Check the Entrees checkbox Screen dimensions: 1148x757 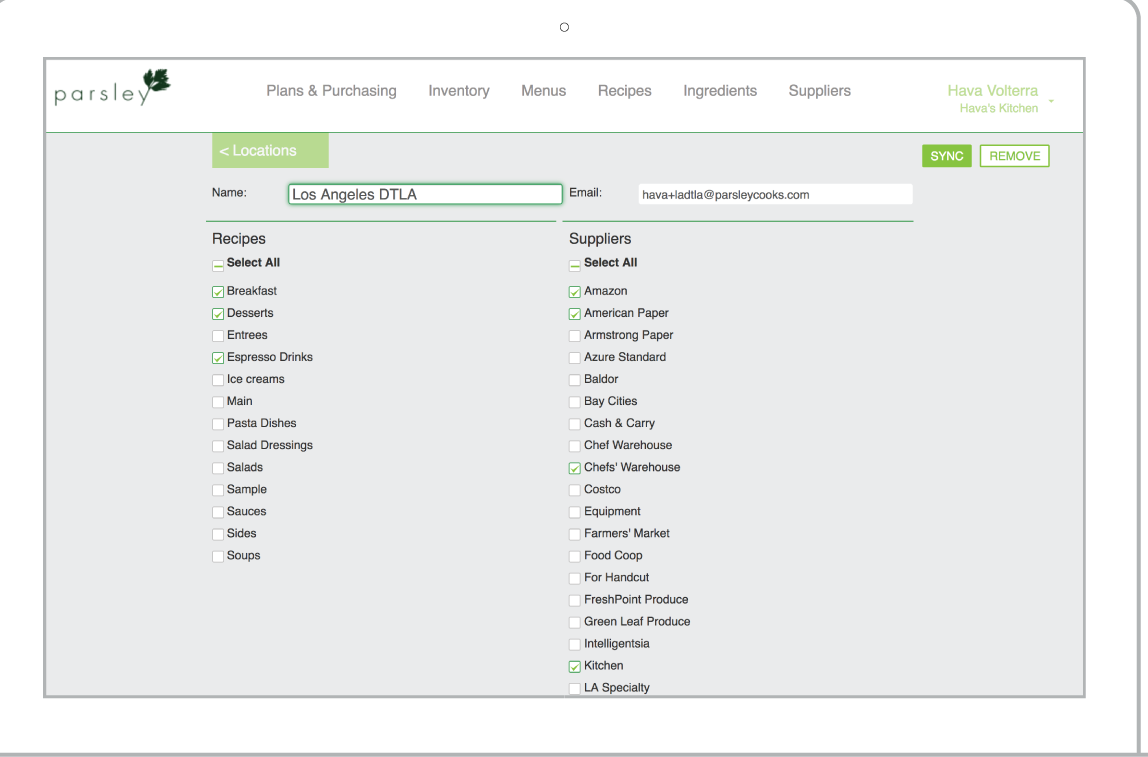pos(217,336)
